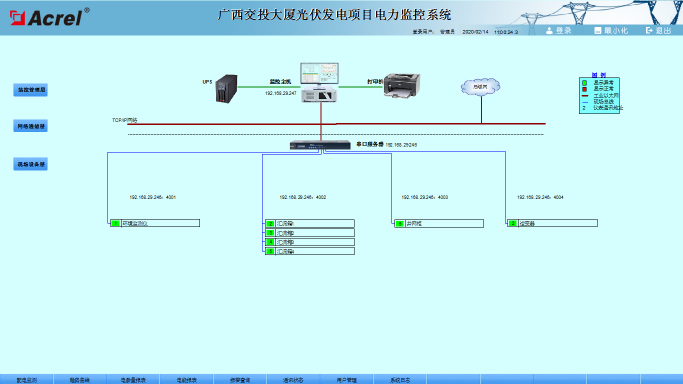Click the printer device icon

coord(402,85)
